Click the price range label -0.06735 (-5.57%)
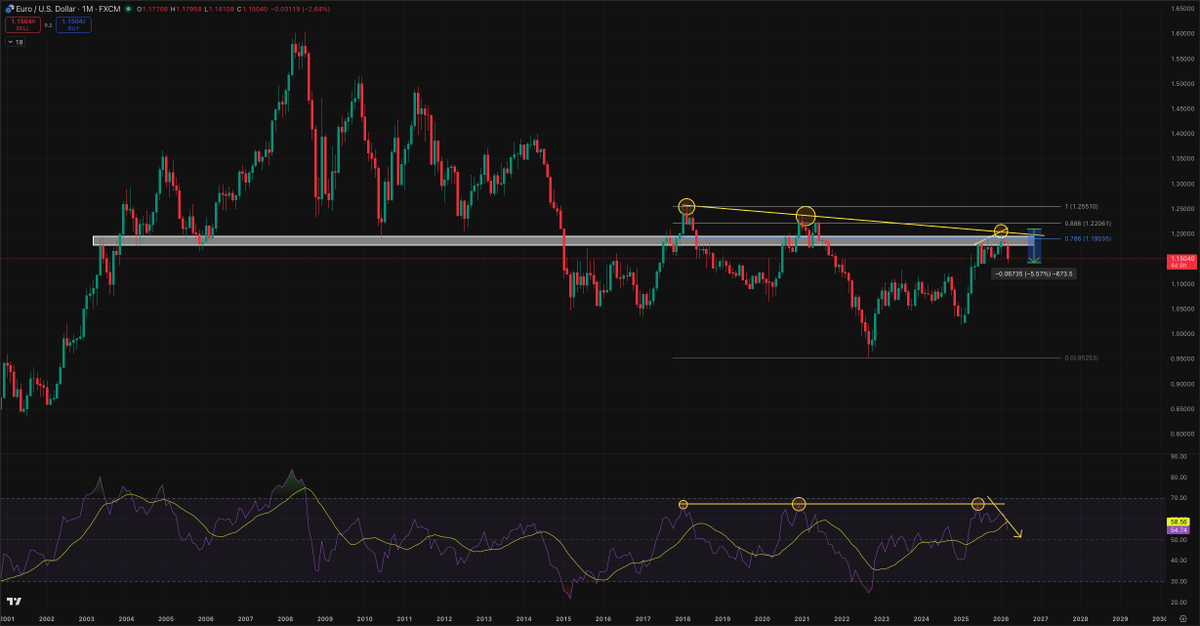The width and height of the screenshot is (1200, 626). (x=1033, y=272)
